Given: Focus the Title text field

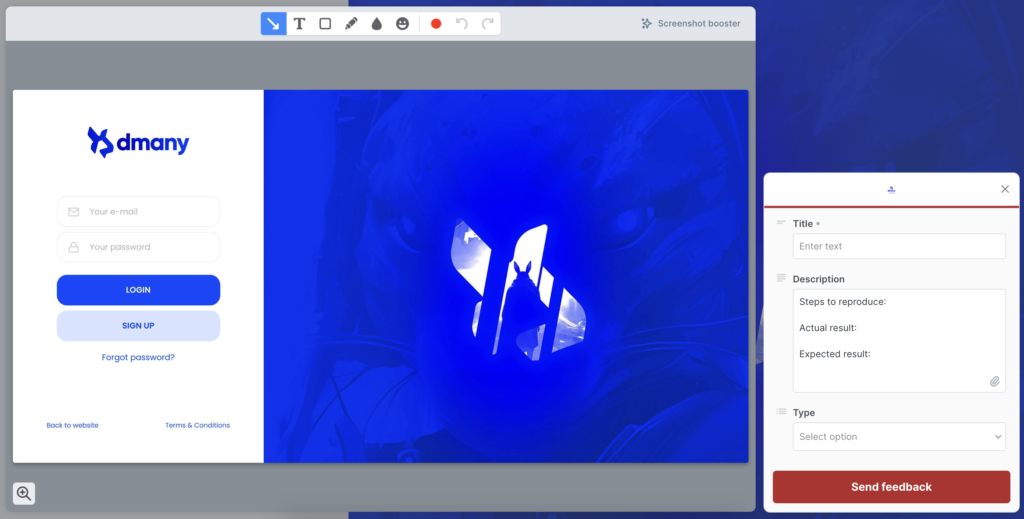Looking at the screenshot, I should tap(899, 246).
